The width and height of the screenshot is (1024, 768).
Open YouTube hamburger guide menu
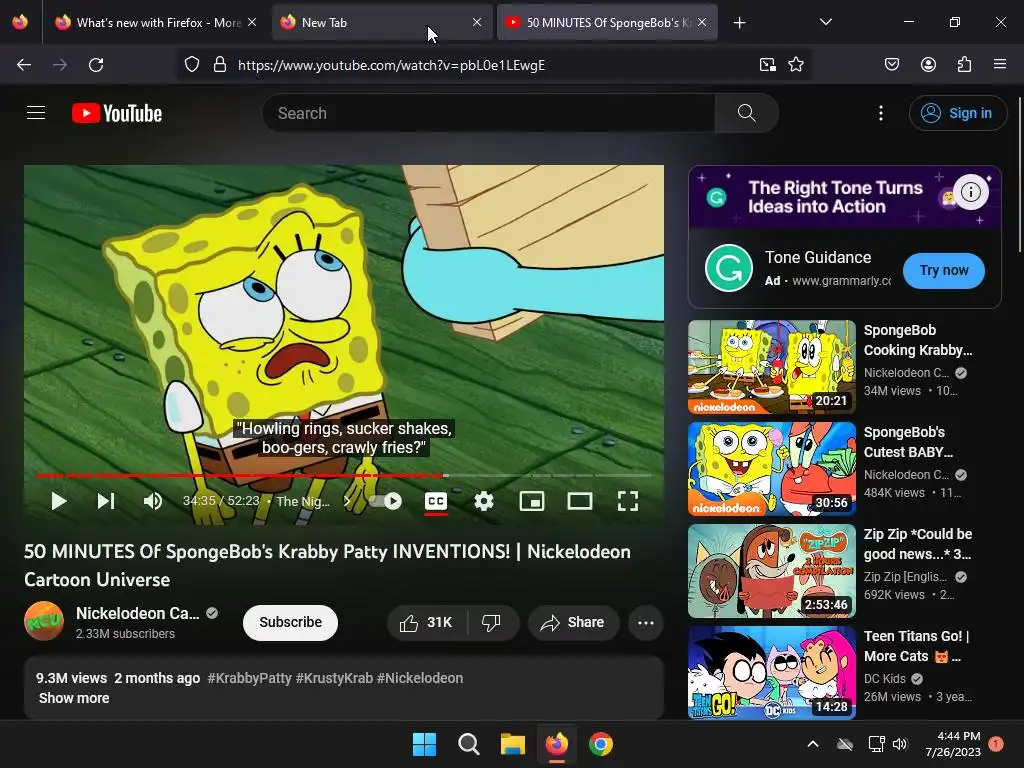(x=36, y=113)
